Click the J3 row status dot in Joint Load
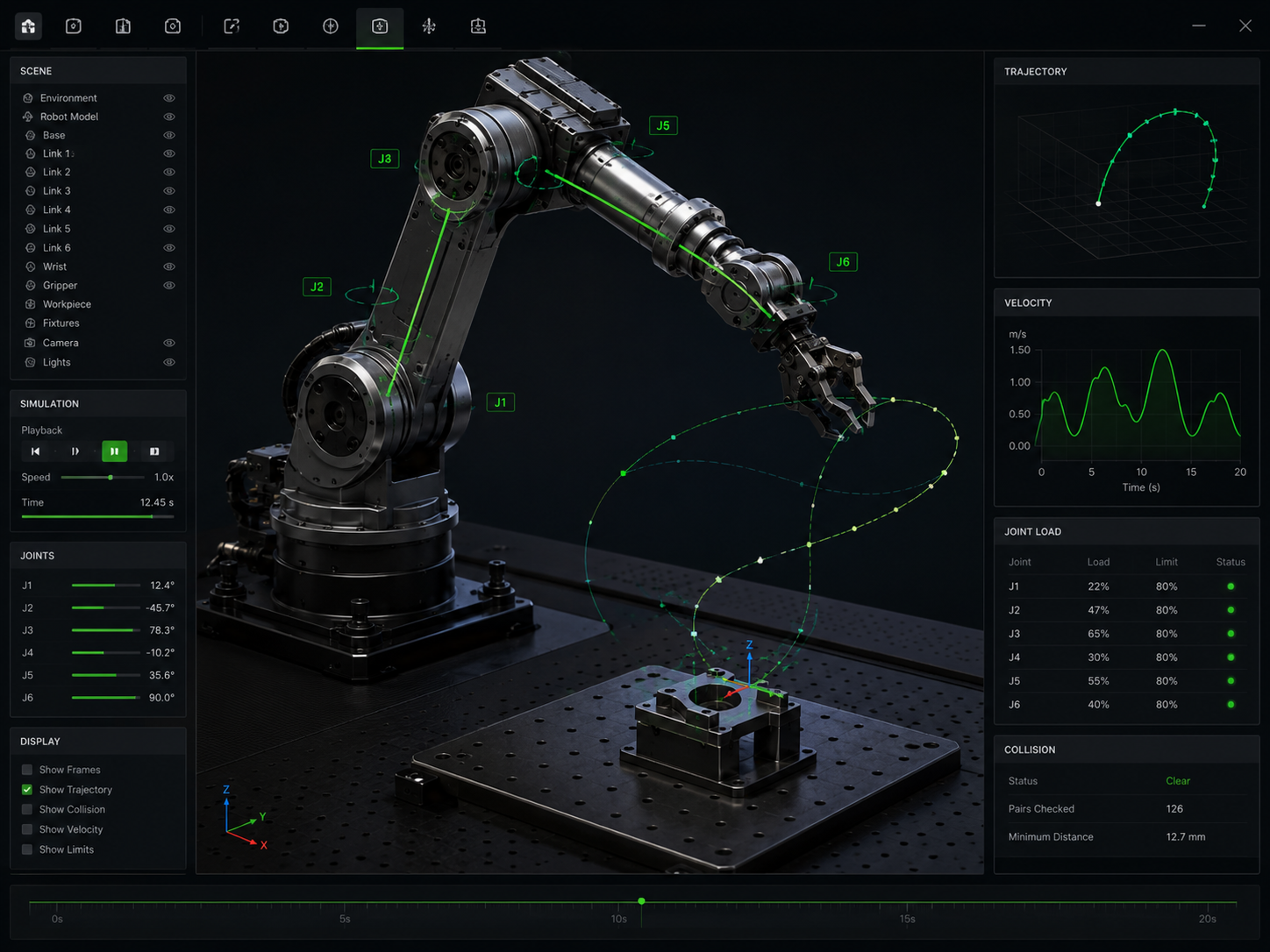This screenshot has height=952, width=1270. click(1231, 633)
